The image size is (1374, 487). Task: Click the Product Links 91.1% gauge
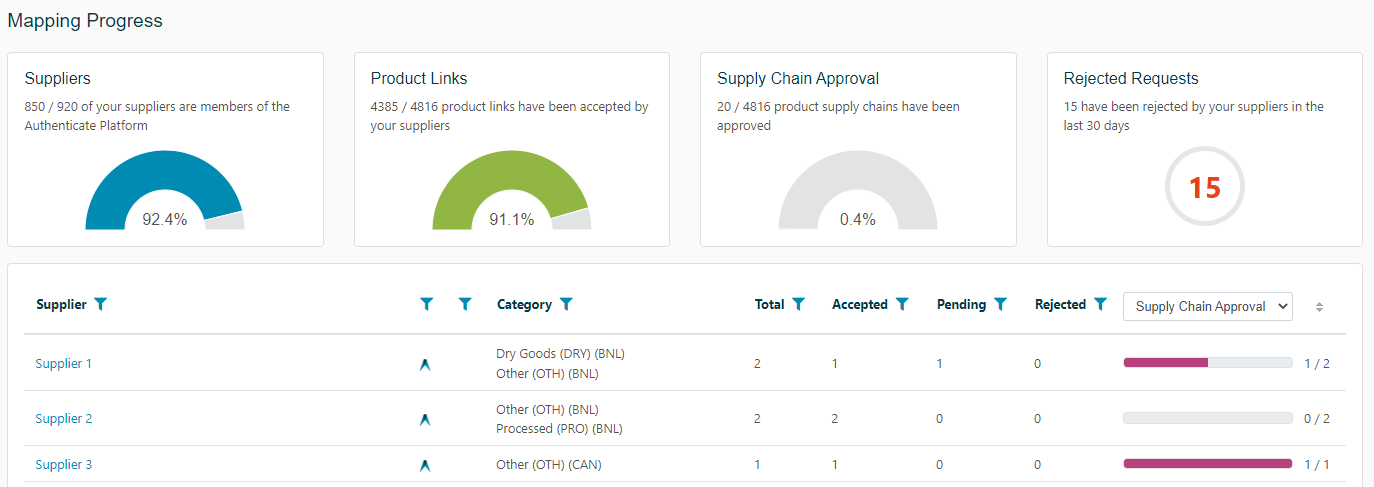tap(511, 192)
